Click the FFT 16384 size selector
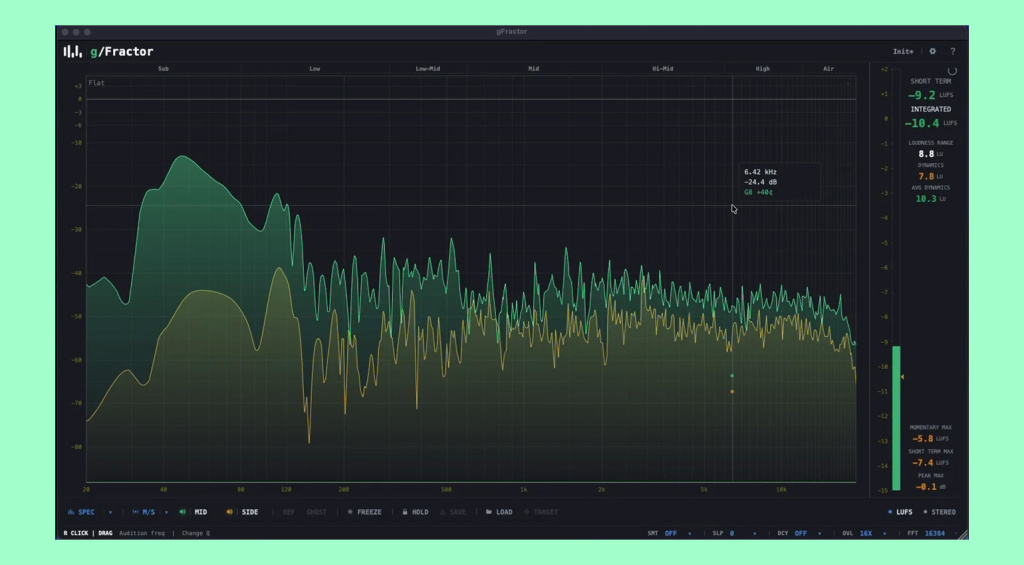The image size is (1024, 565). 935,533
